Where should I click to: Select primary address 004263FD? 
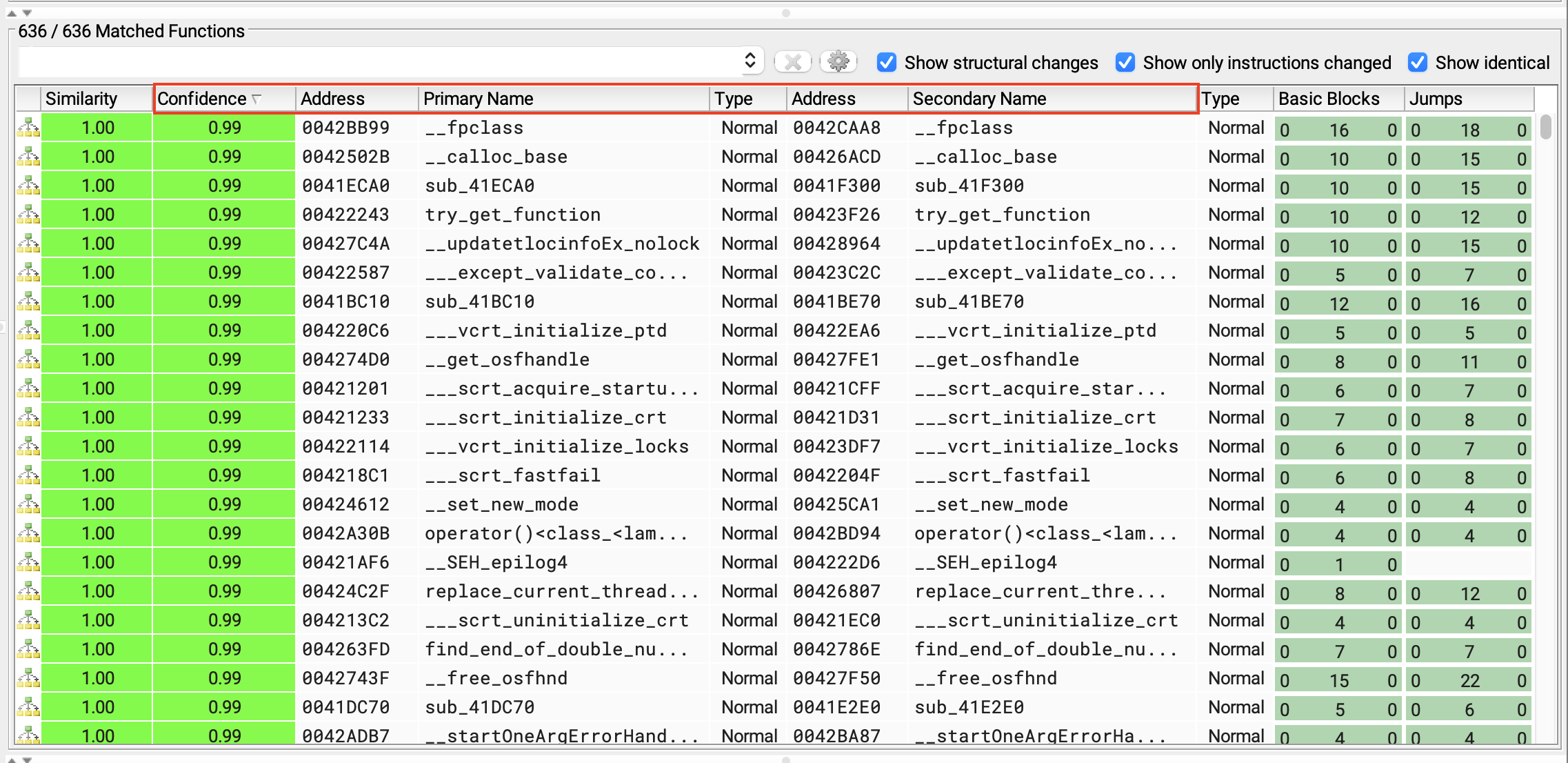(345, 649)
